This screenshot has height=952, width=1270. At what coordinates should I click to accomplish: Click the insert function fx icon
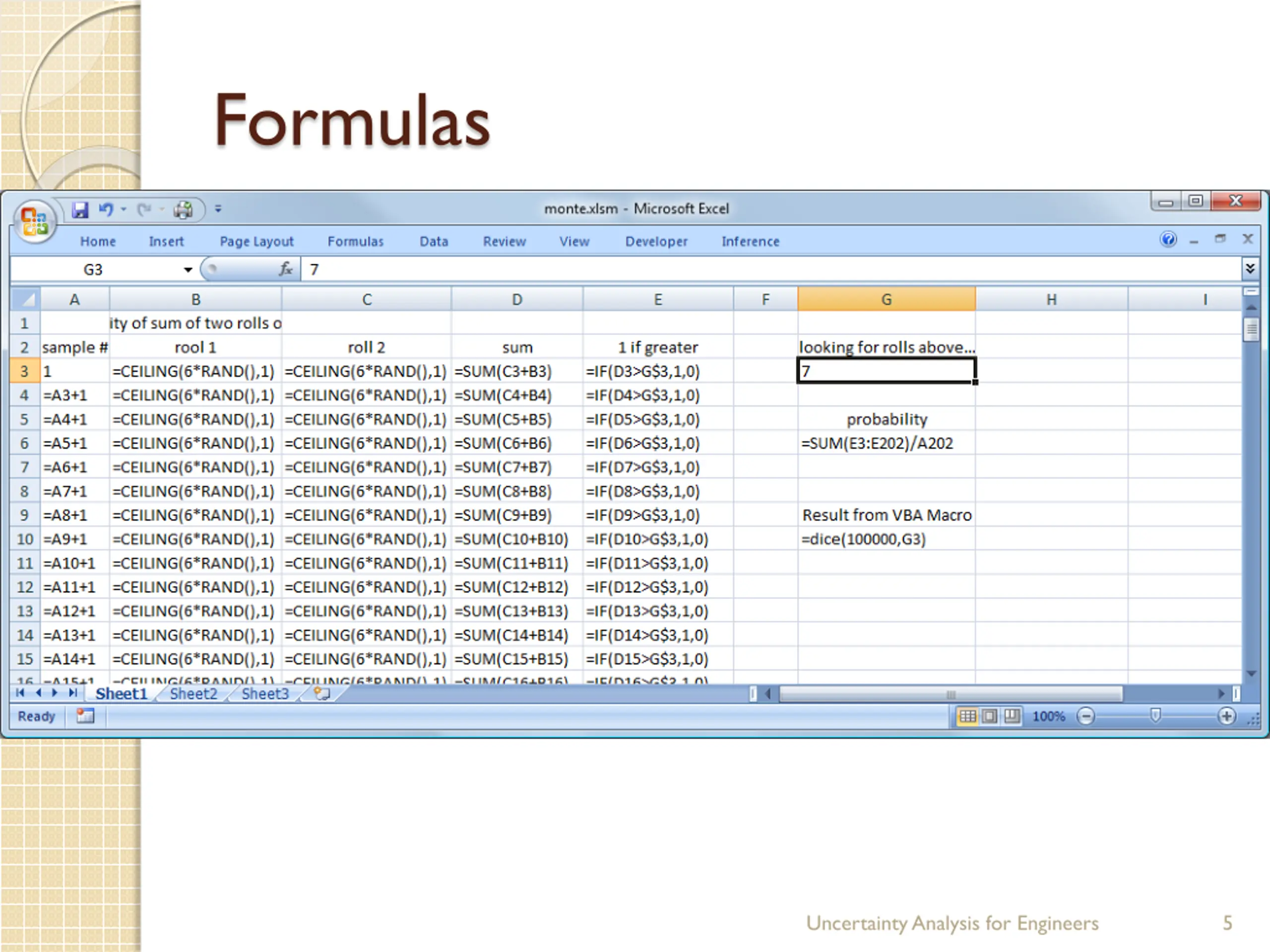coord(285,269)
